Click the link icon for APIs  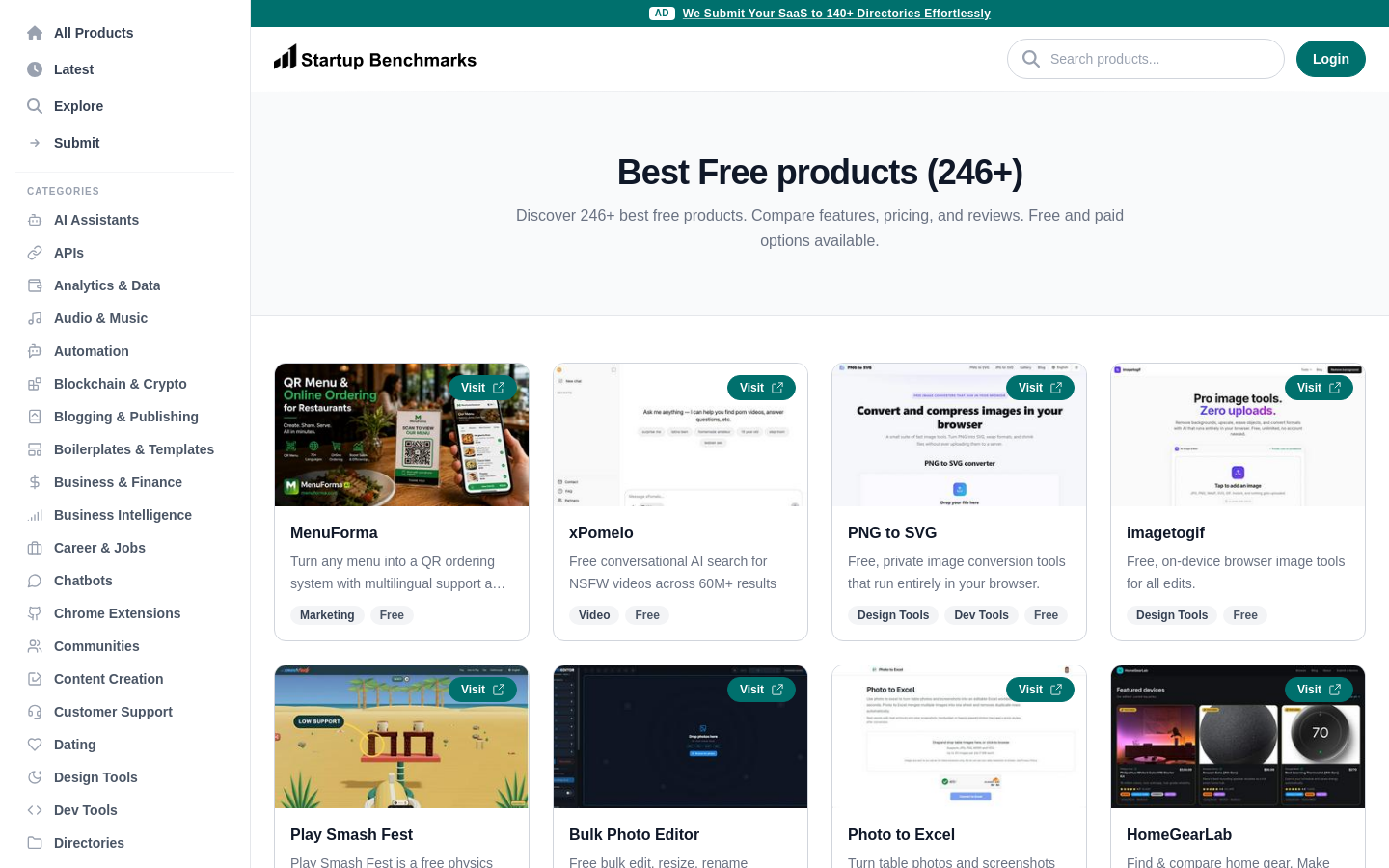point(35,253)
